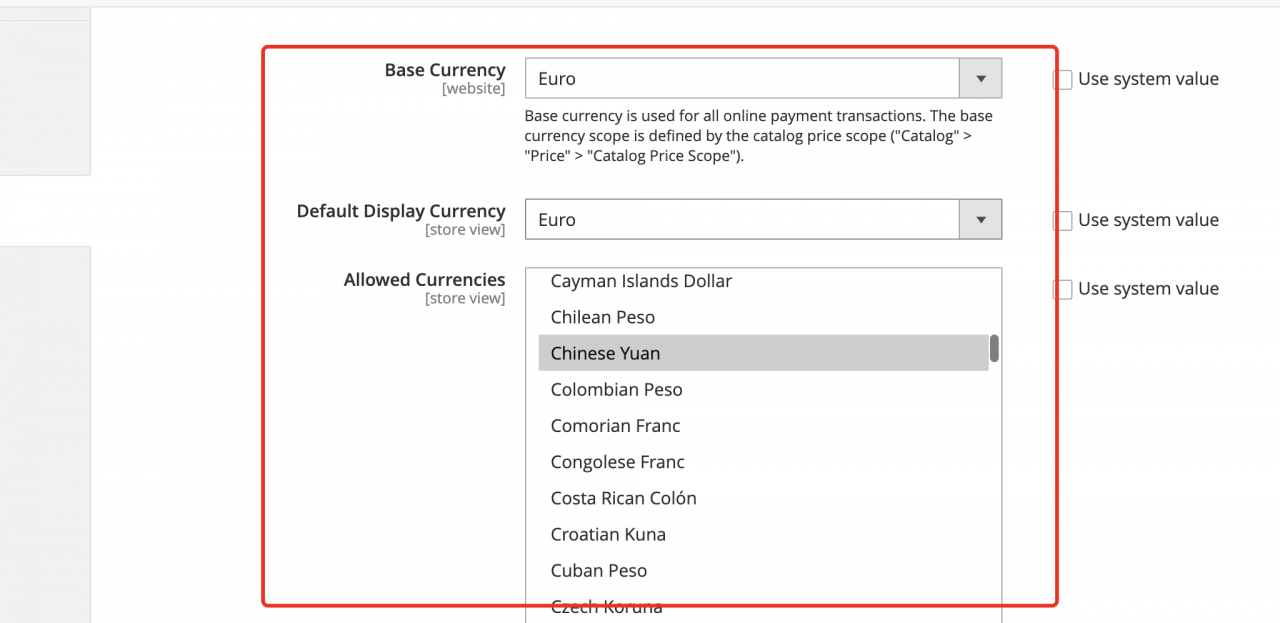Click the Base Currency field label

pos(445,71)
